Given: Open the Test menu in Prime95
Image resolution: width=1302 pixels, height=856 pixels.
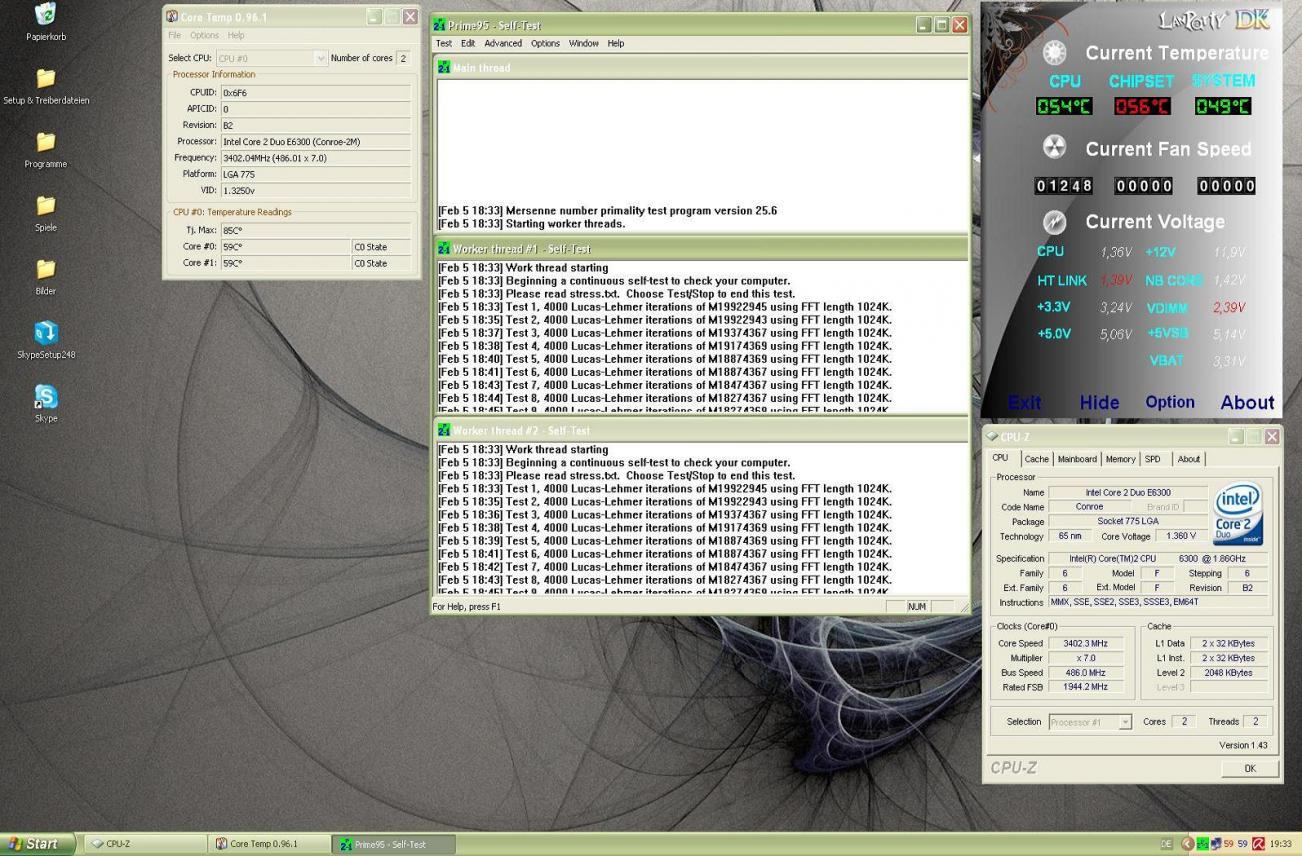Looking at the screenshot, I should pyautogui.click(x=443, y=43).
